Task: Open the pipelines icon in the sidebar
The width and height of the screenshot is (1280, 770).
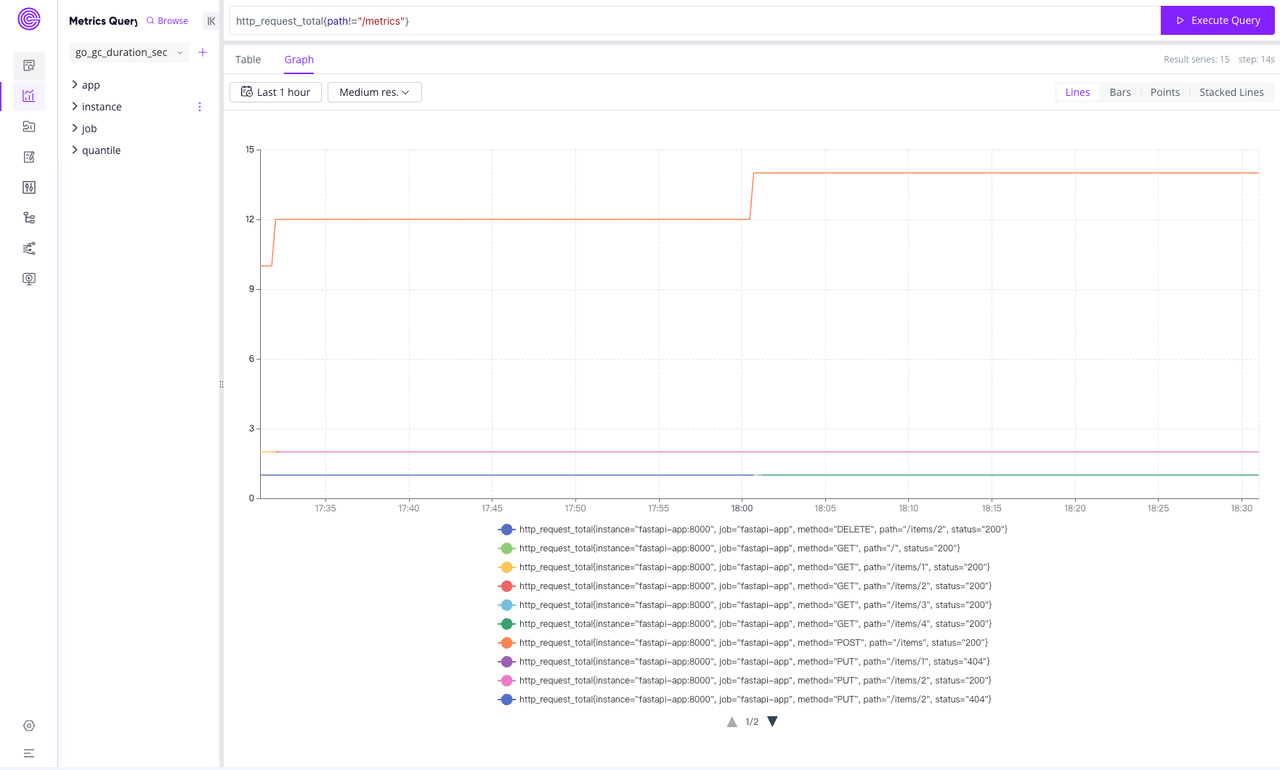Action: tap(29, 248)
